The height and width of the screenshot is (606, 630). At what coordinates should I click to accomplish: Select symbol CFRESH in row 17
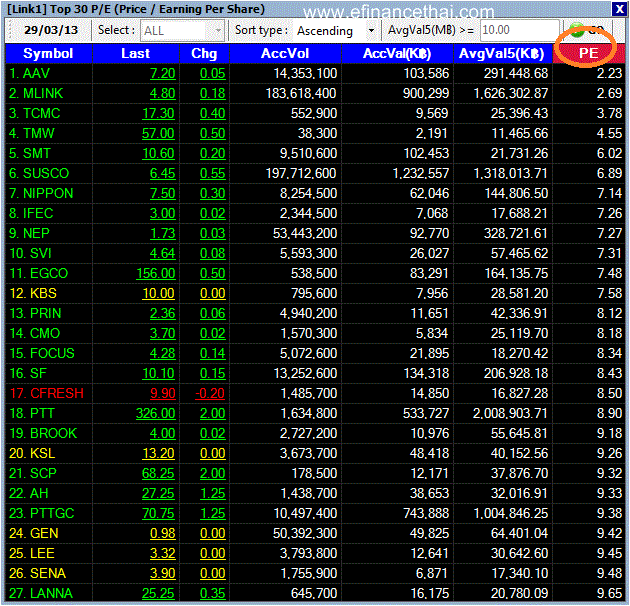click(x=57, y=393)
